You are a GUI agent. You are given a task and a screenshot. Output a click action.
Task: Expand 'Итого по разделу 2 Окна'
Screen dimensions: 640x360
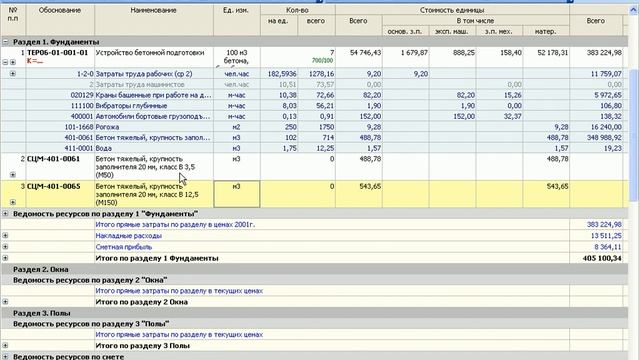click(x=5, y=302)
